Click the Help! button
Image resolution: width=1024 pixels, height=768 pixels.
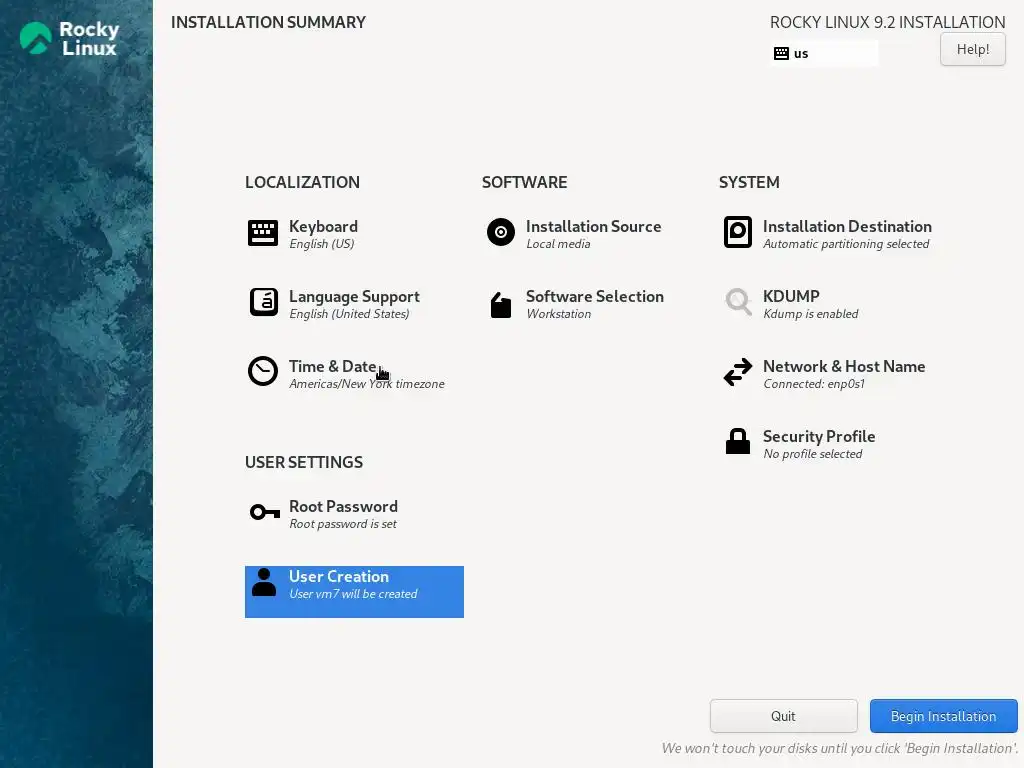[x=972, y=49]
